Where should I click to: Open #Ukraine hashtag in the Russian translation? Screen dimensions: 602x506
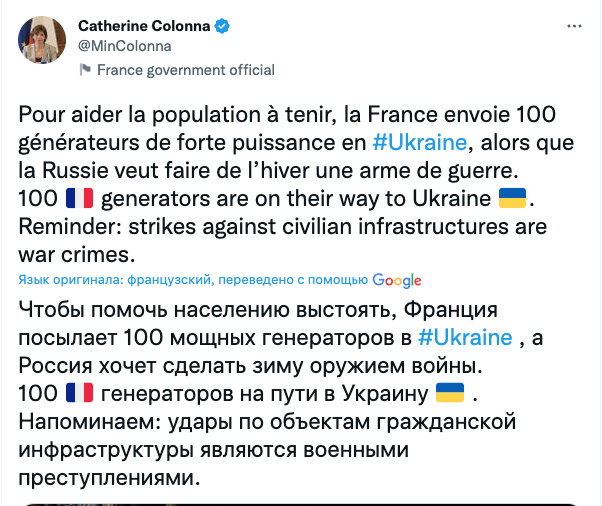tap(466, 337)
